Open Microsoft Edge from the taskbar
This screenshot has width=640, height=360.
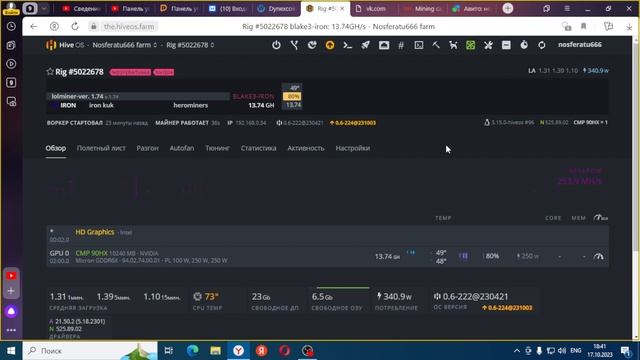tap(193, 351)
